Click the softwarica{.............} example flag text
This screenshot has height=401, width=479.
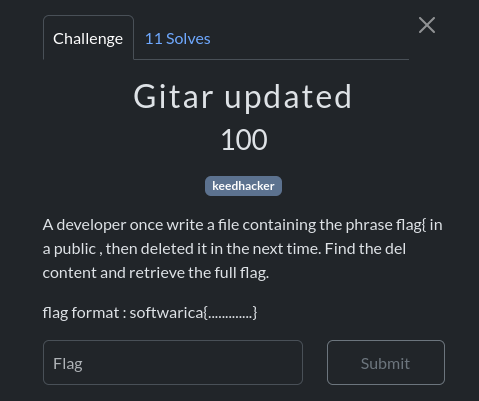[193, 313]
